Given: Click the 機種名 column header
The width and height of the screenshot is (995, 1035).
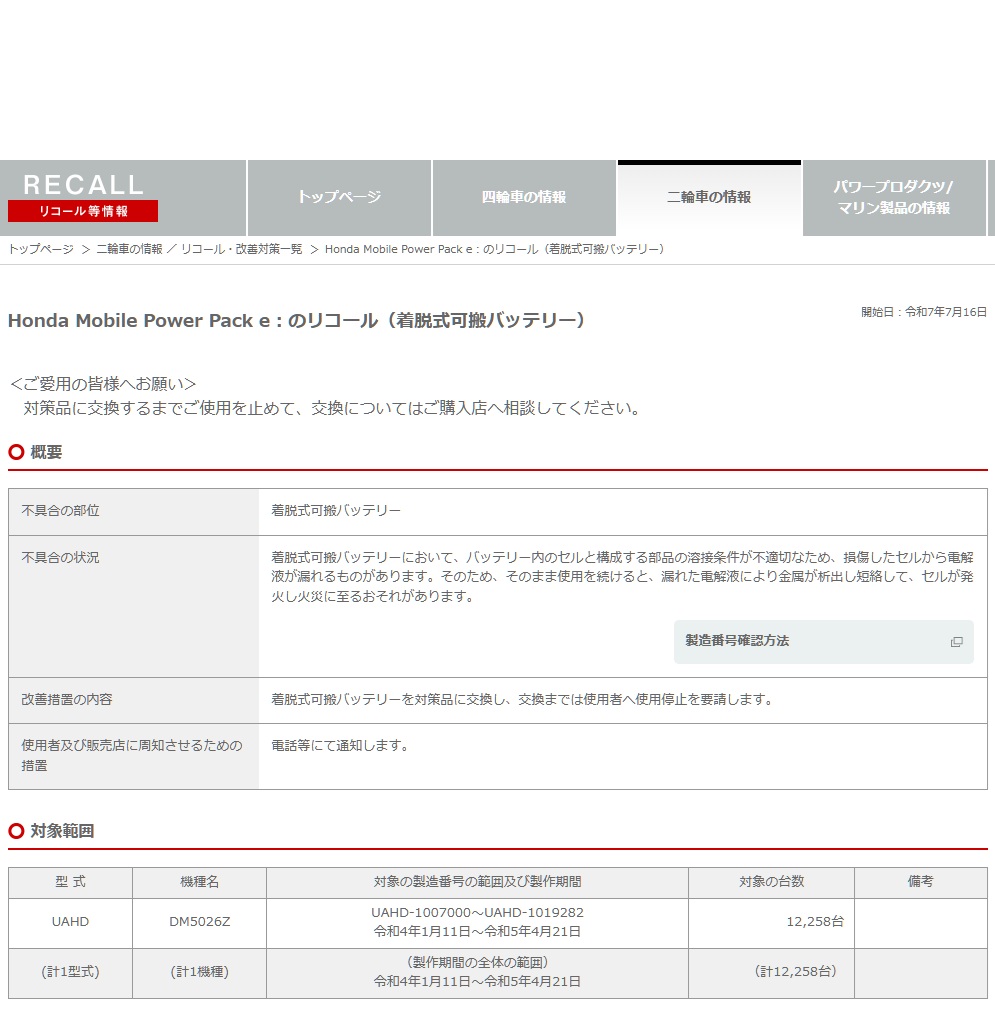Looking at the screenshot, I should pos(199,882).
